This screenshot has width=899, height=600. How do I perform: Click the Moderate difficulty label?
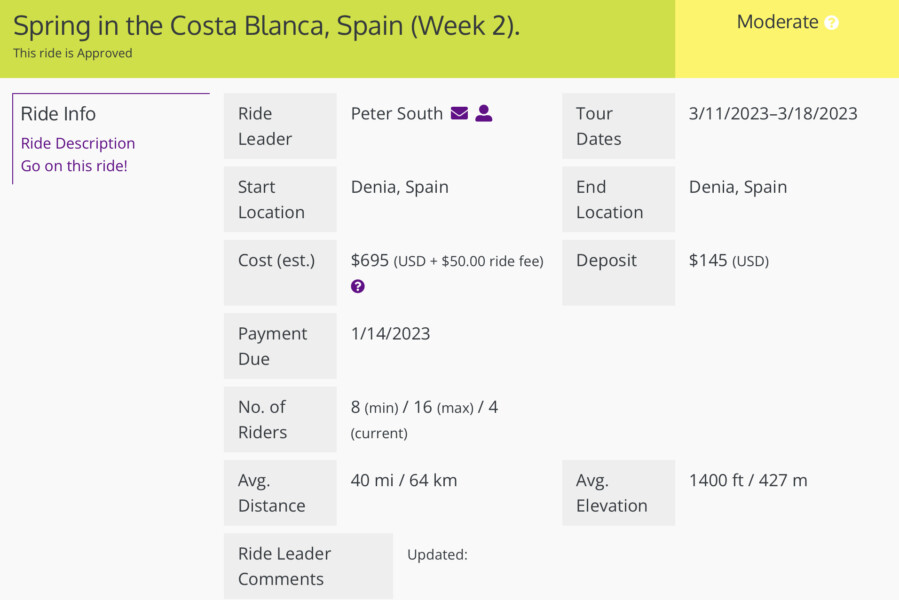[x=777, y=22]
